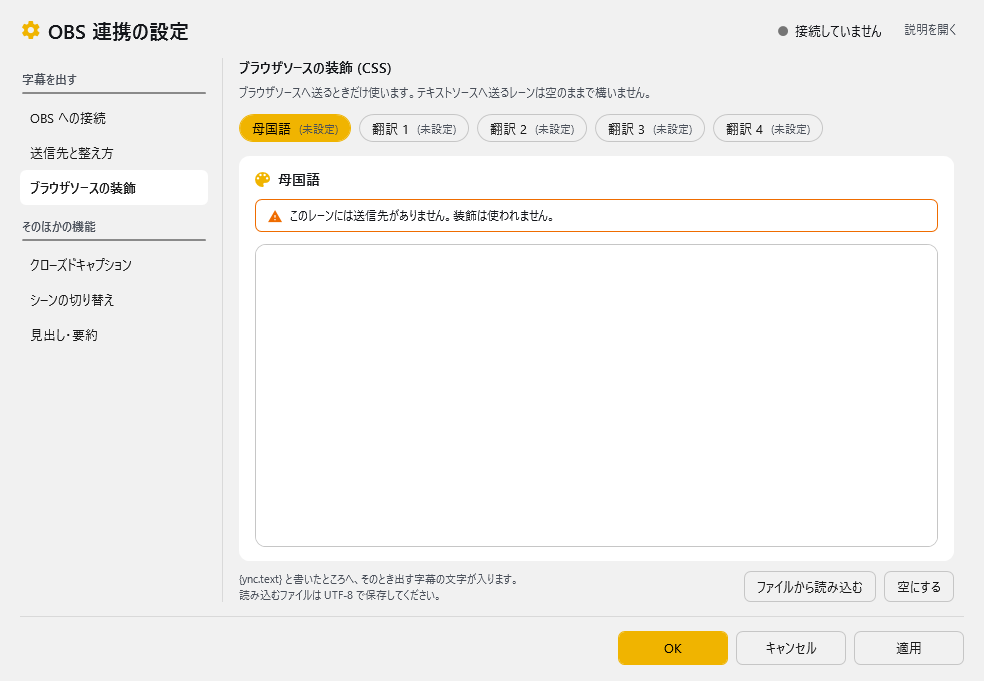Click the gray connection status dot
This screenshot has height=681, width=984.
click(x=783, y=31)
